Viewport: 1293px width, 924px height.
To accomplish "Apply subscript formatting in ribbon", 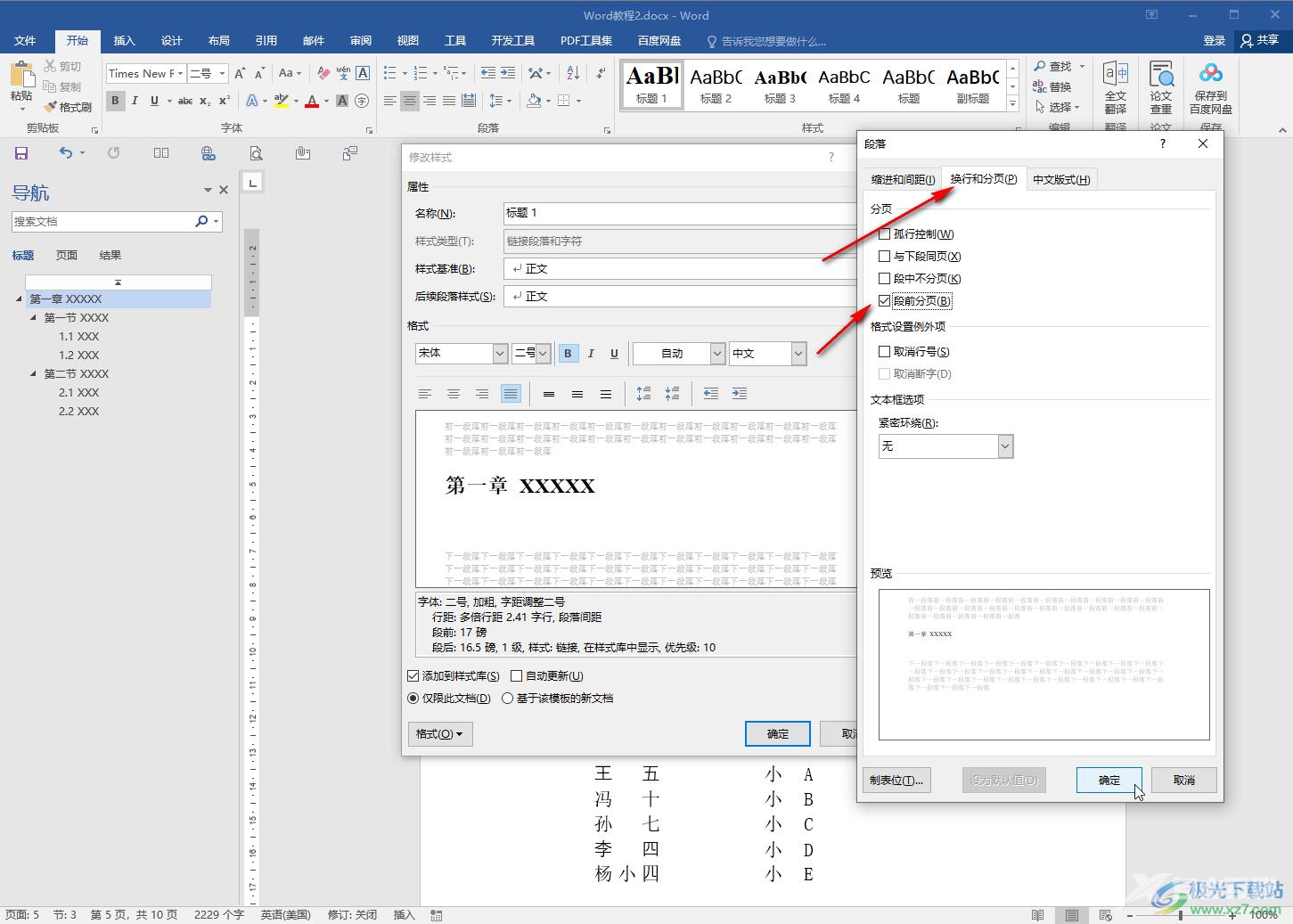I will [x=205, y=101].
